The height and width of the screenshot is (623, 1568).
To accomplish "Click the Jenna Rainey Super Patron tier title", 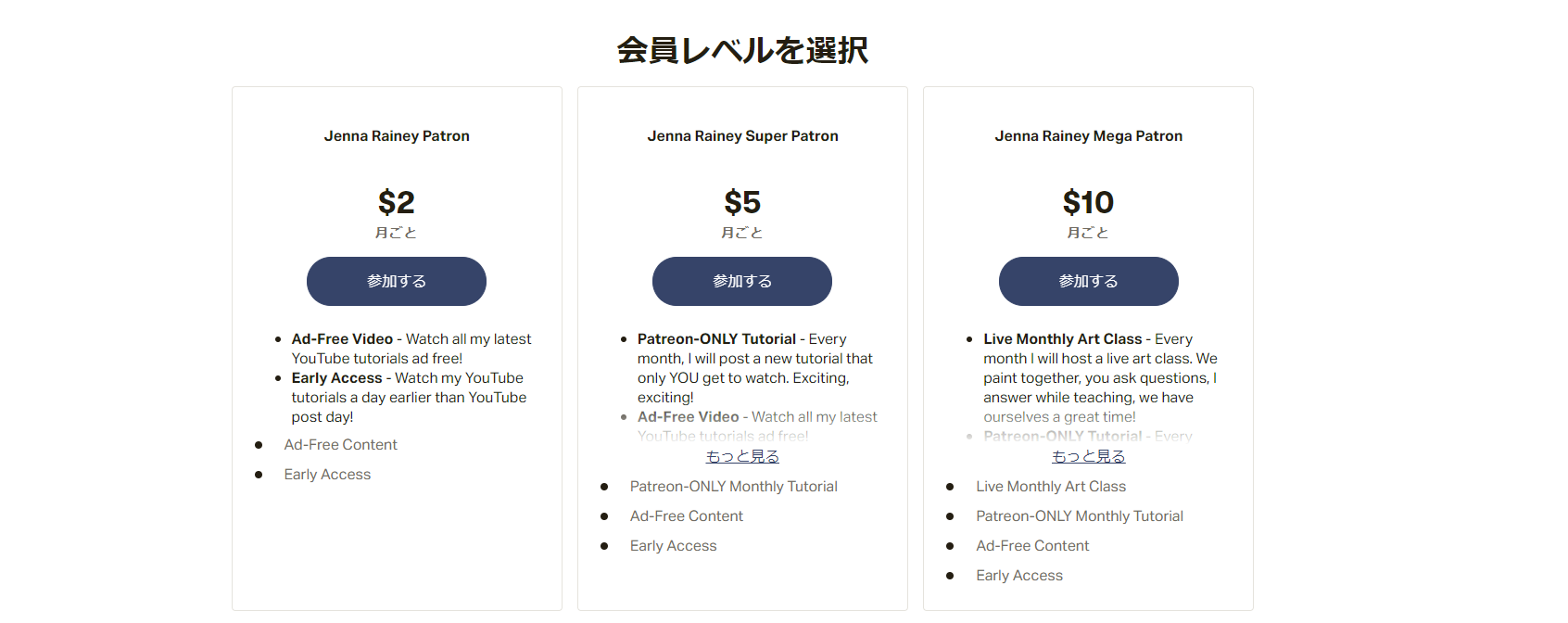I will (x=741, y=135).
